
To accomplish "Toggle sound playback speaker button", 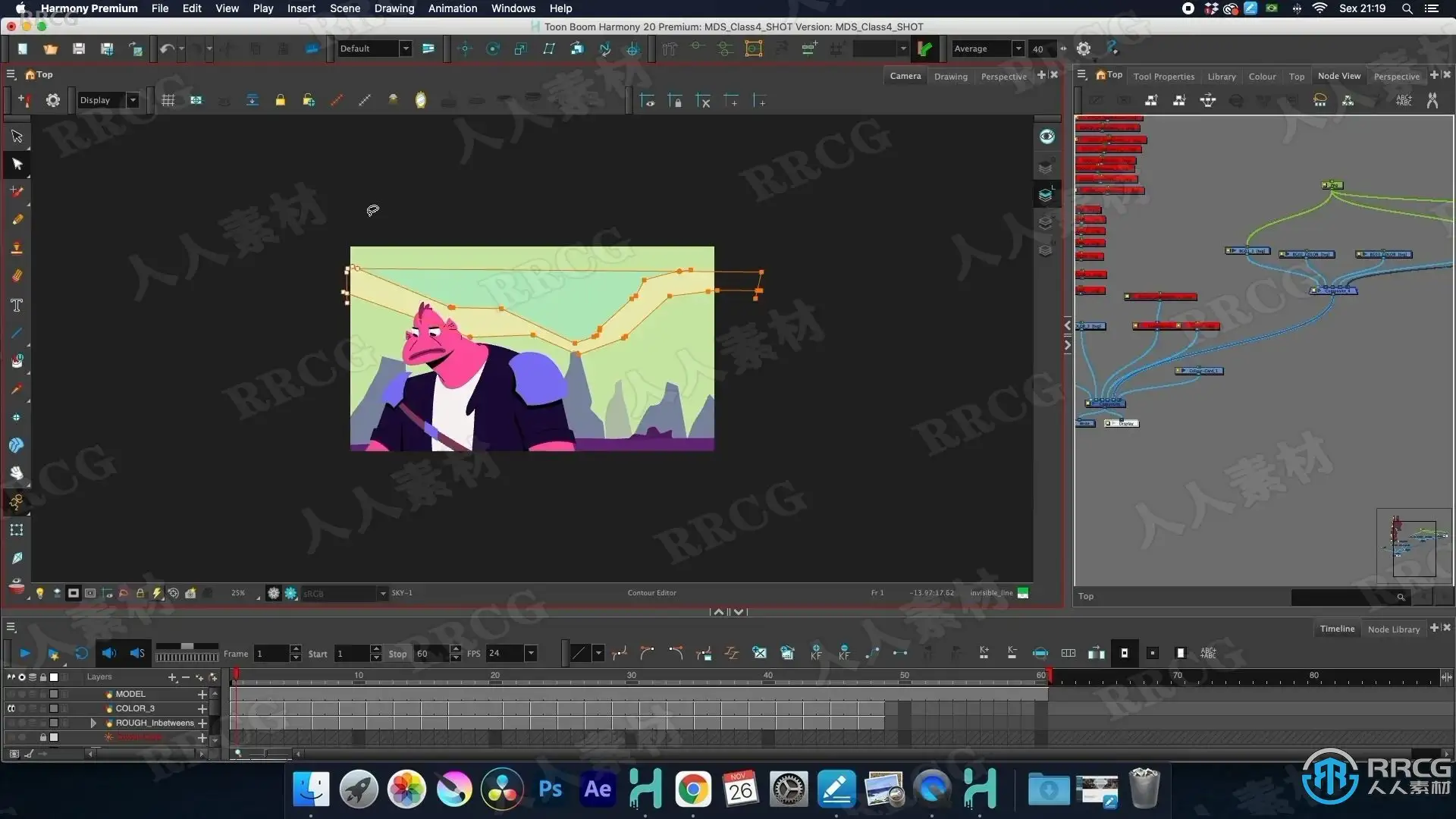I will pyautogui.click(x=109, y=653).
